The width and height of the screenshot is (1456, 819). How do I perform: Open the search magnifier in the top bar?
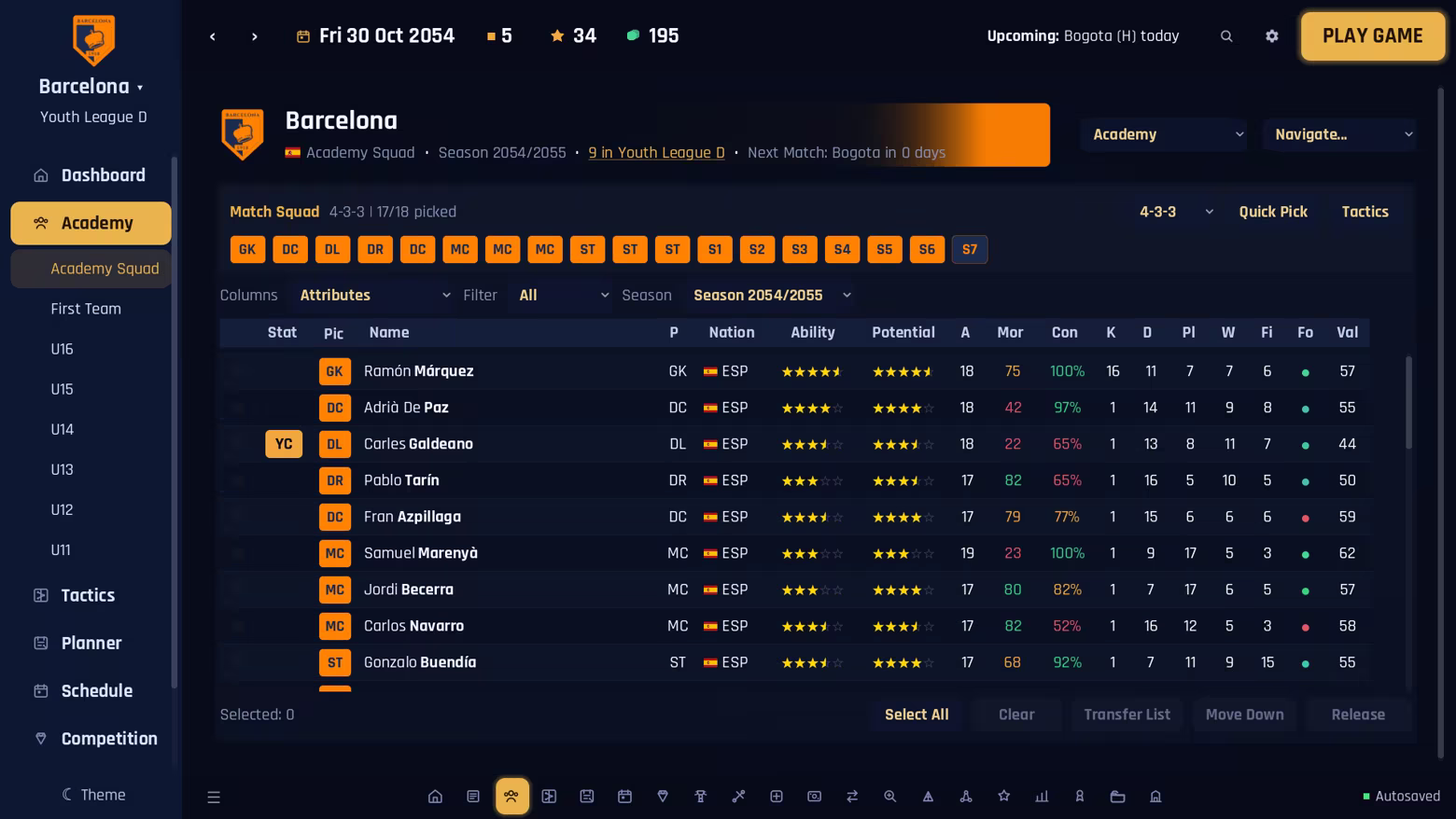[x=1226, y=36]
